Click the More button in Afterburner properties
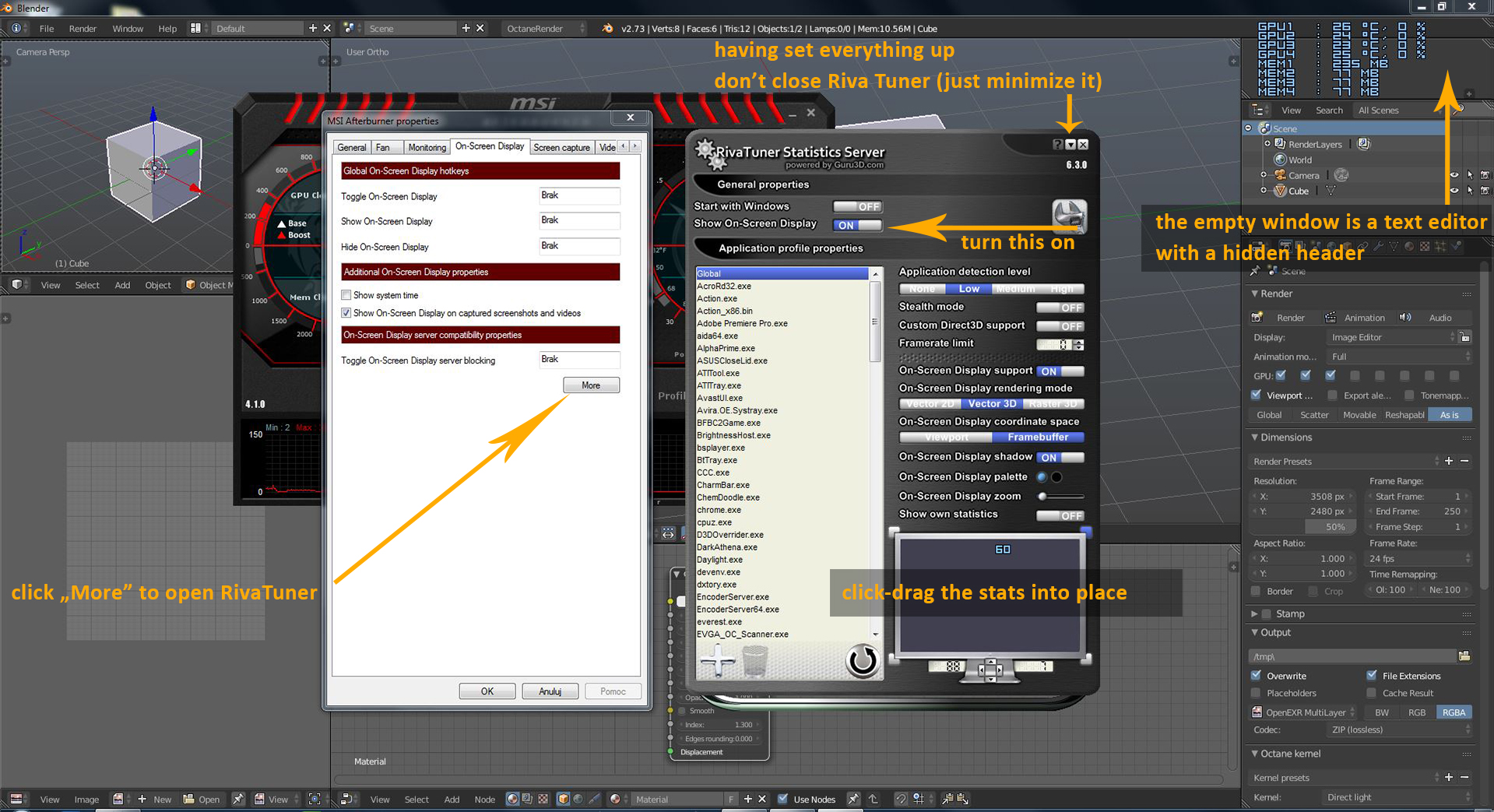The width and height of the screenshot is (1494, 812). 591,385
